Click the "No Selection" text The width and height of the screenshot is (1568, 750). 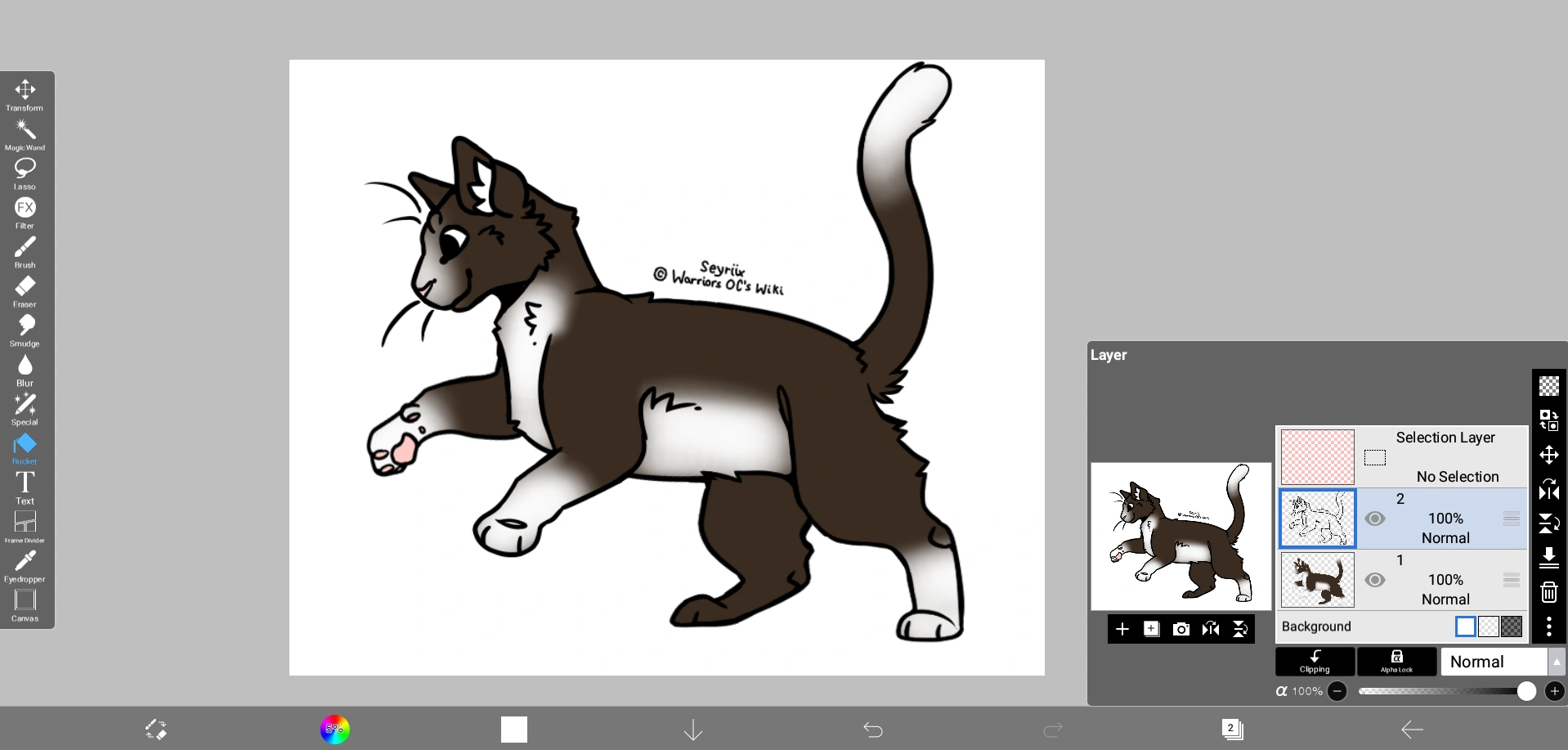(x=1458, y=477)
